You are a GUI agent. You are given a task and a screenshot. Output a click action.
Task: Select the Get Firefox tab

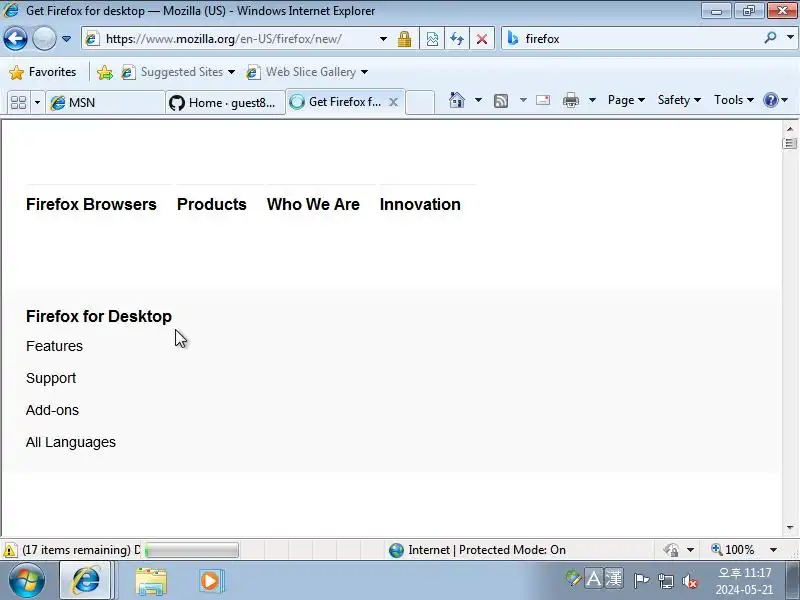[337, 102]
